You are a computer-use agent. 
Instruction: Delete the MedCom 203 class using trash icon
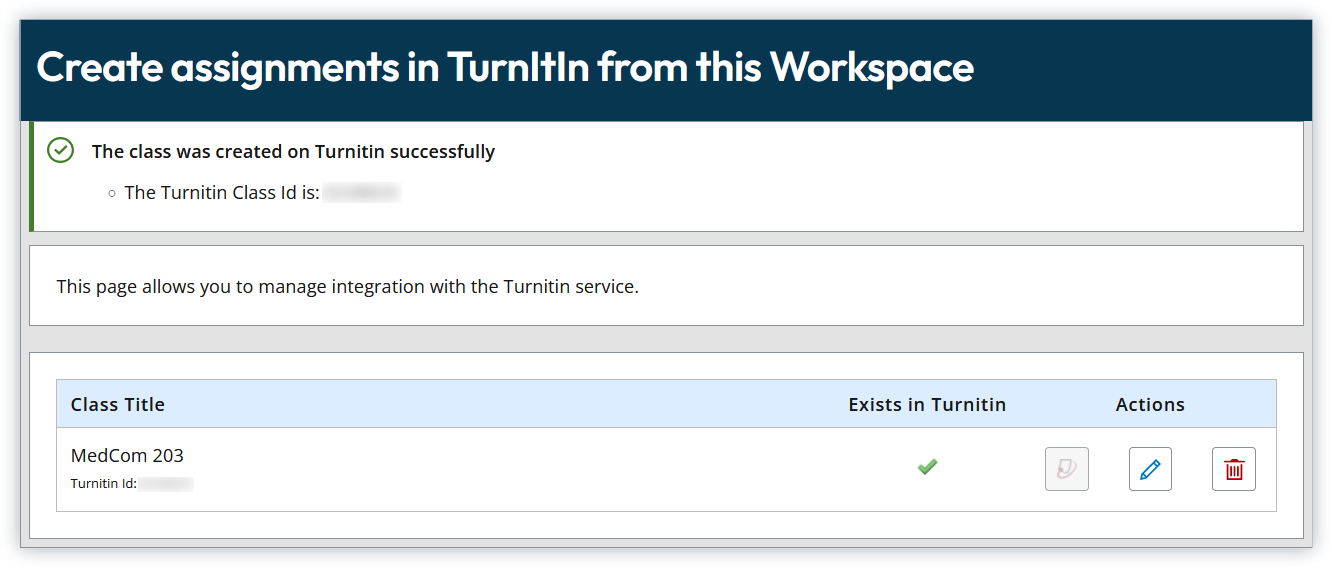(1234, 469)
